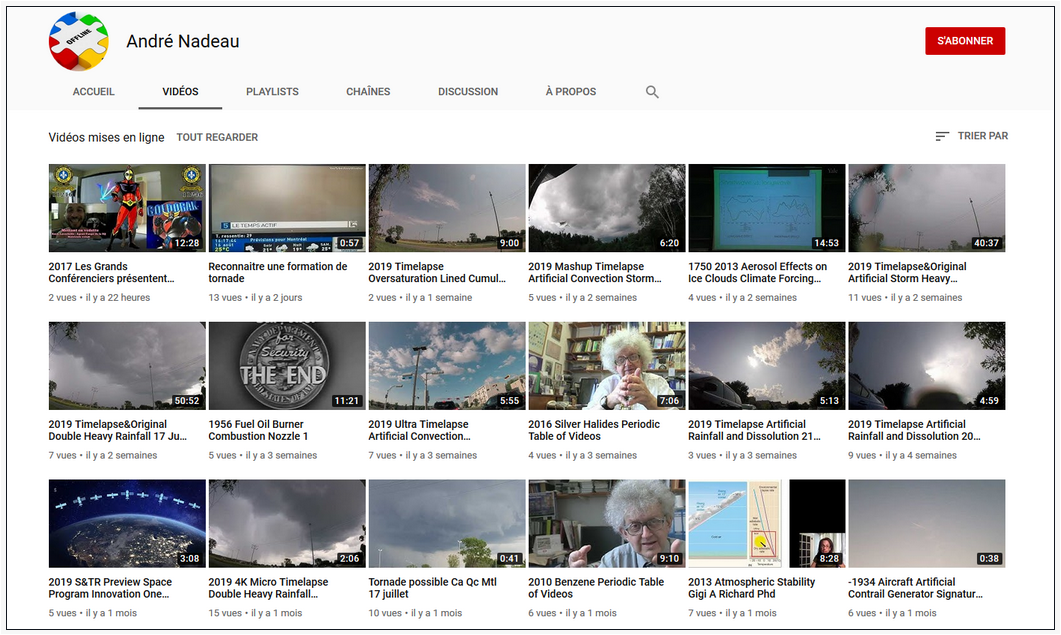Open thumbnail of 1750 2013 Aerosol Effects video
Image resolution: width=1061 pixels, height=635 pixels.
click(767, 208)
